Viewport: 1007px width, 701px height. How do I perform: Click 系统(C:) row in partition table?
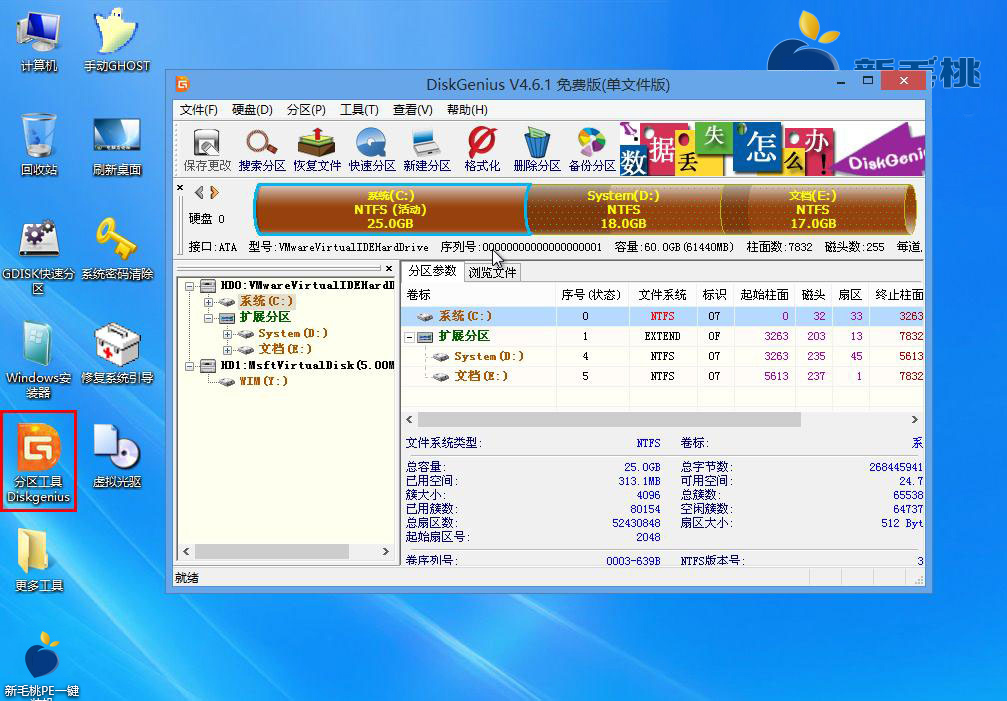[x=663, y=316]
